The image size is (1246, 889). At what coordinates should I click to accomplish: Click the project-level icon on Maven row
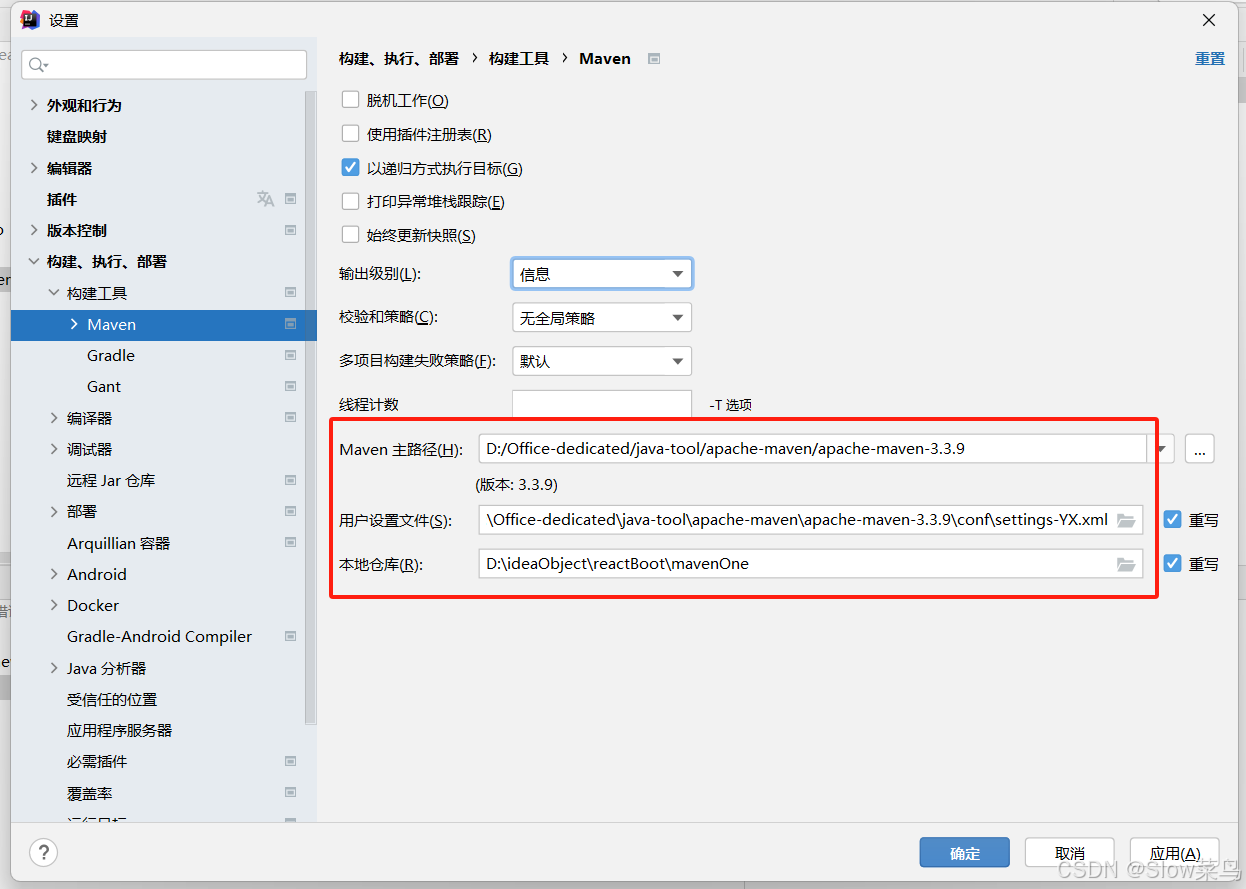(x=290, y=324)
